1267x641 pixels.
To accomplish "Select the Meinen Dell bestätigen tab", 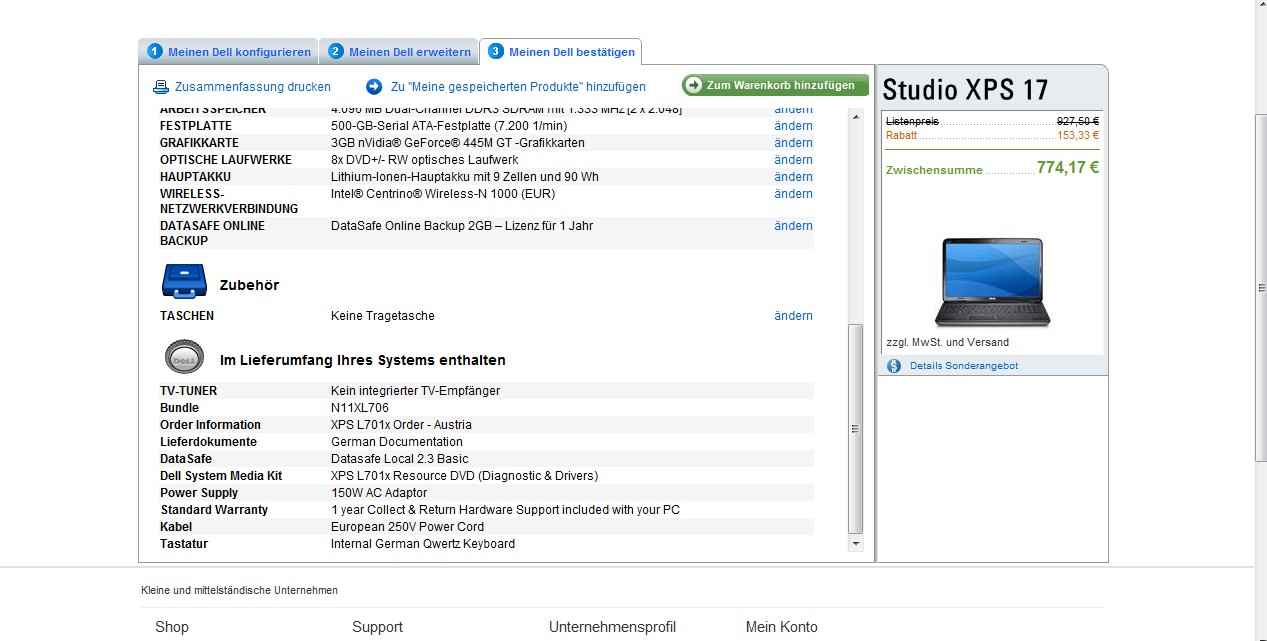I will point(560,51).
